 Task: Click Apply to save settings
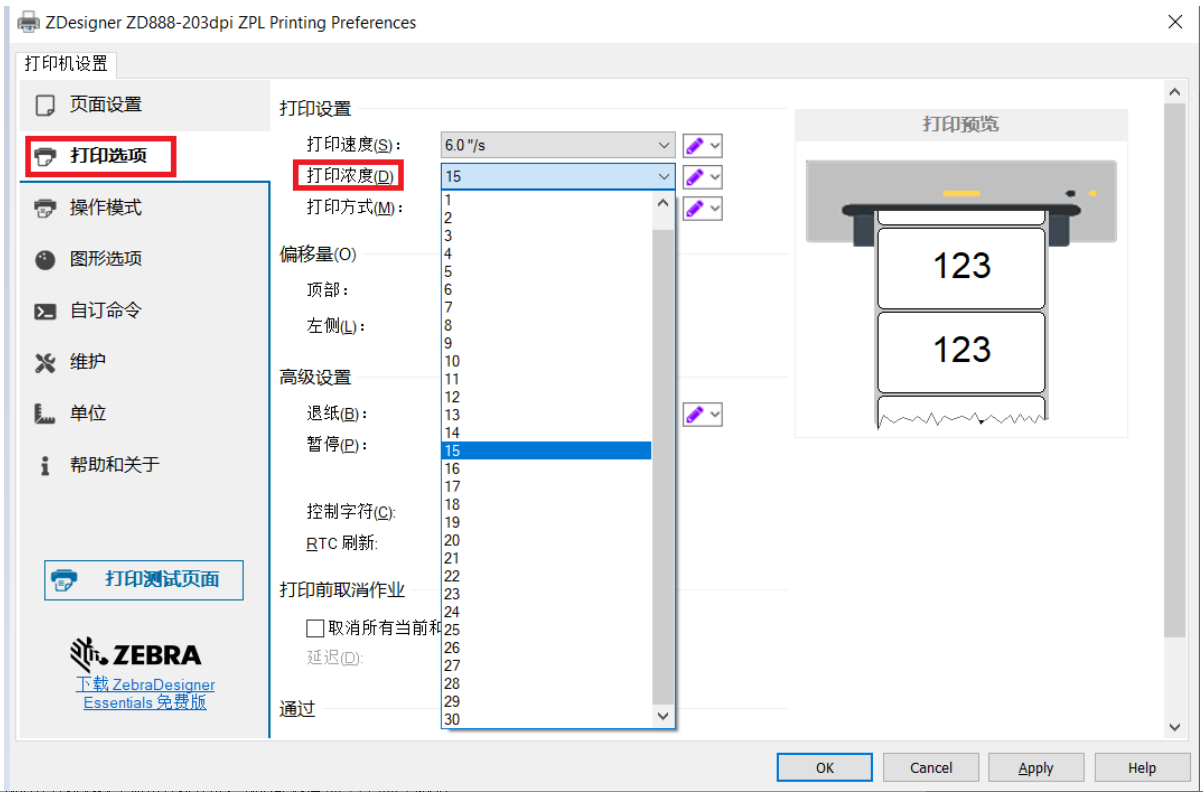coord(1036,767)
